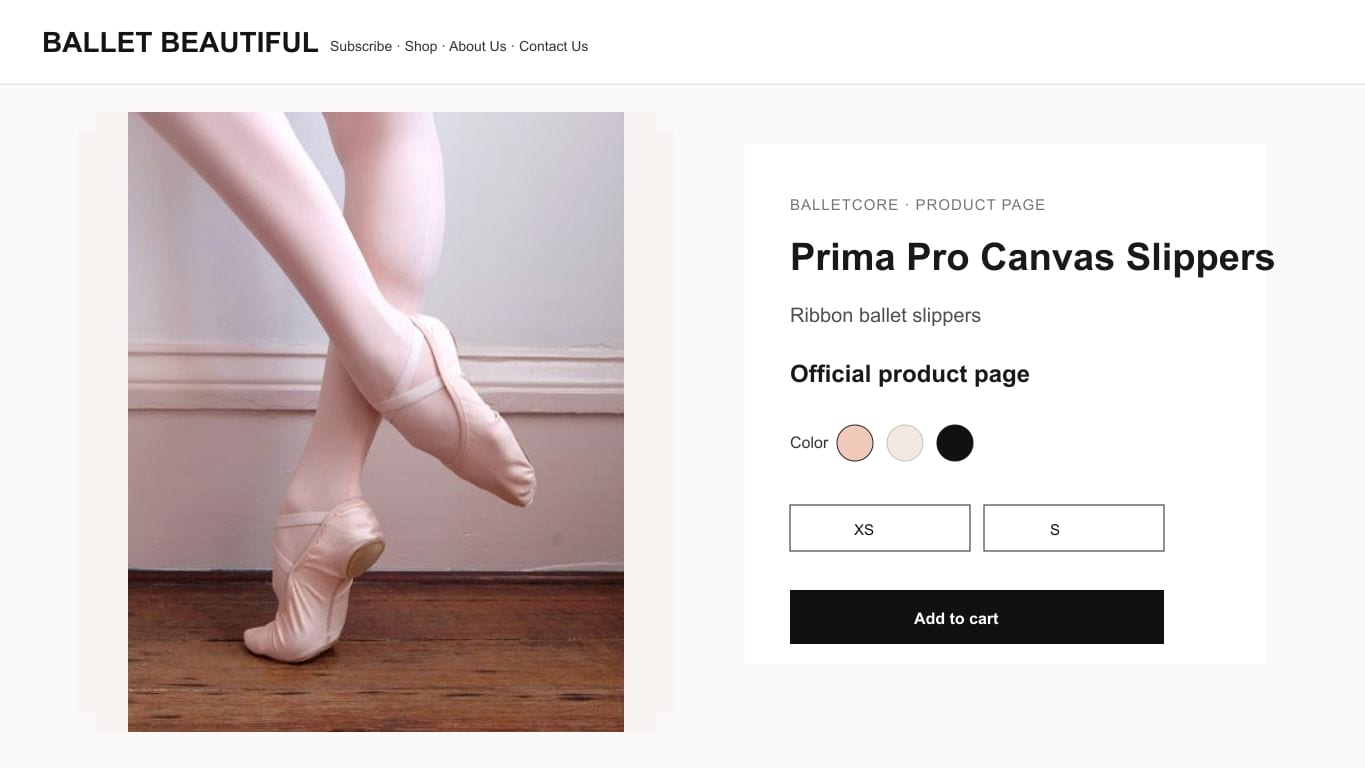Click the Prima Pro Canvas Slippers title
Image resolution: width=1365 pixels, height=768 pixels.
[x=1032, y=257]
